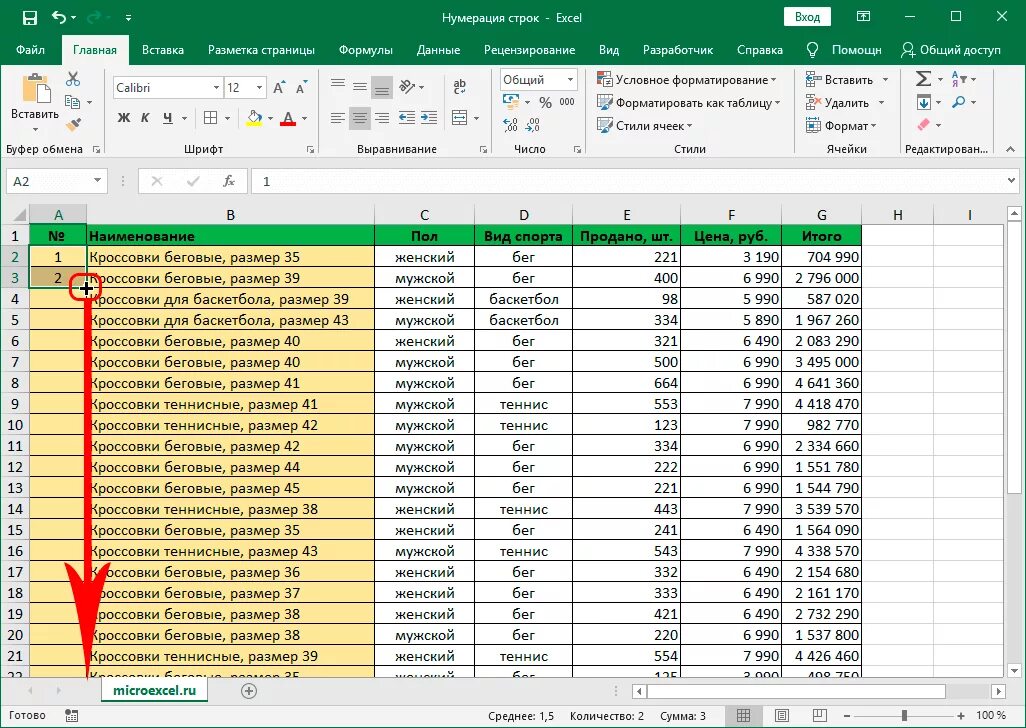Merge and center cells icon
The height and width of the screenshot is (728, 1026).
460,118
